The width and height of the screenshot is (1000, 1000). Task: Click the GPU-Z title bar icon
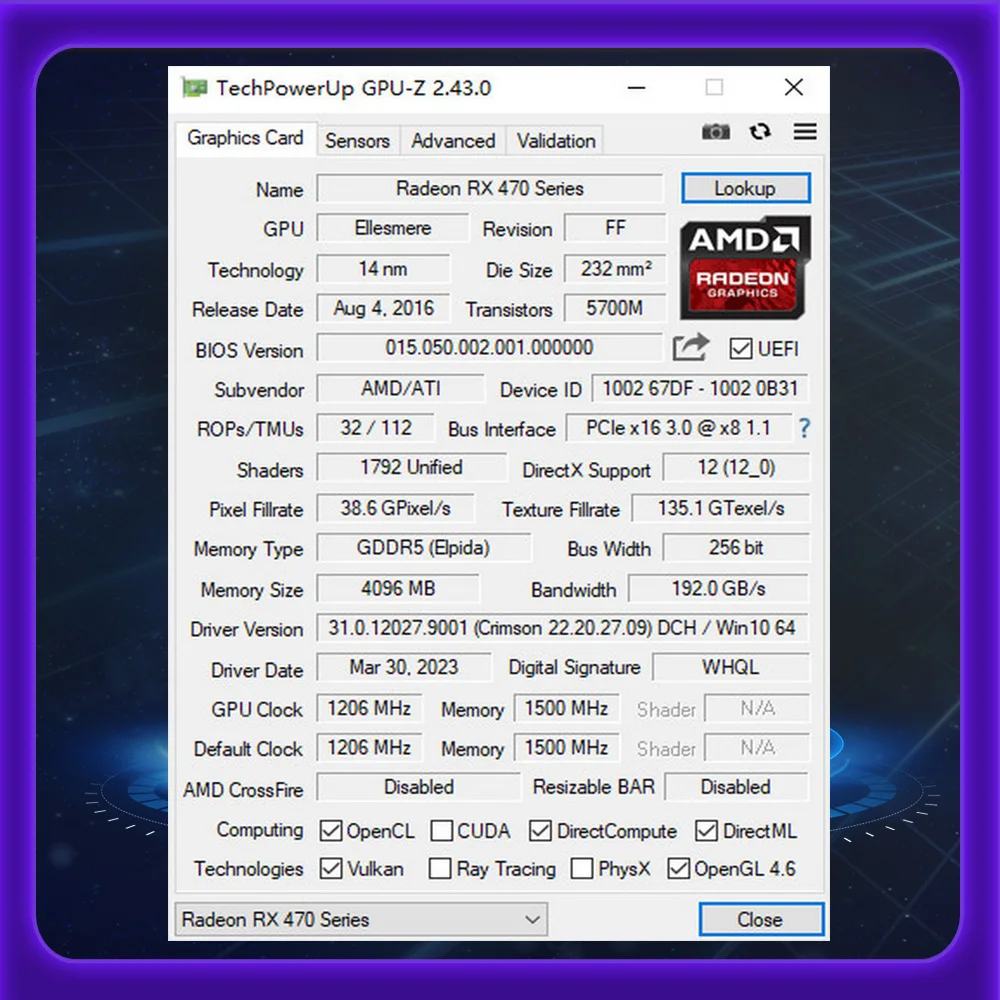(x=195, y=87)
